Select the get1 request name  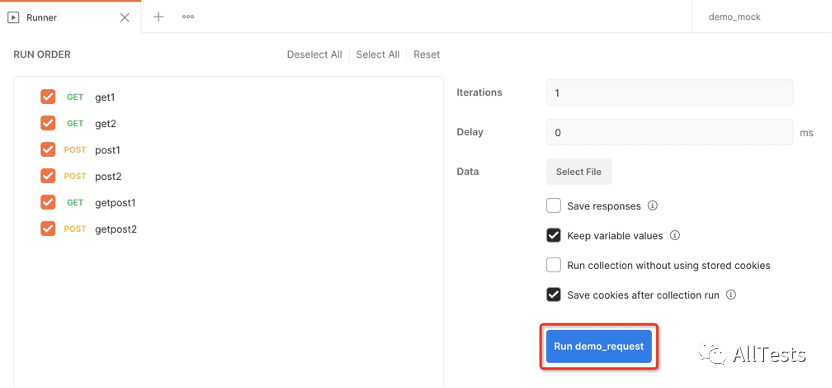click(x=105, y=97)
